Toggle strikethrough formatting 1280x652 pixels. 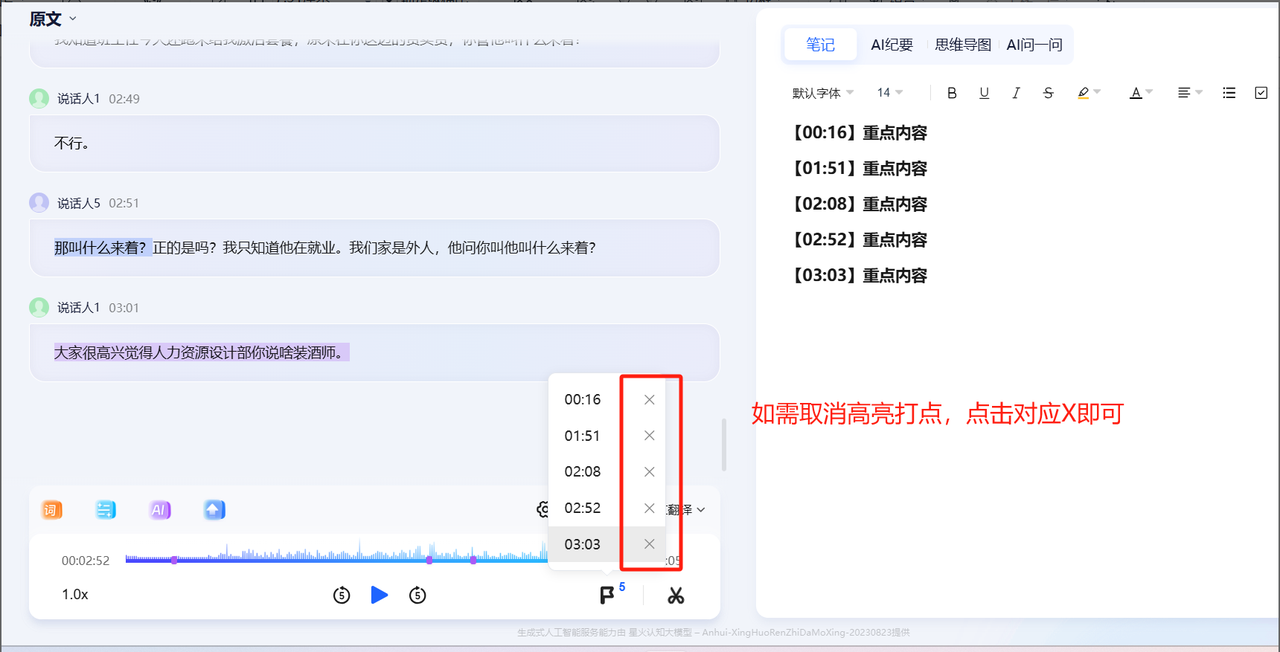pos(1048,93)
